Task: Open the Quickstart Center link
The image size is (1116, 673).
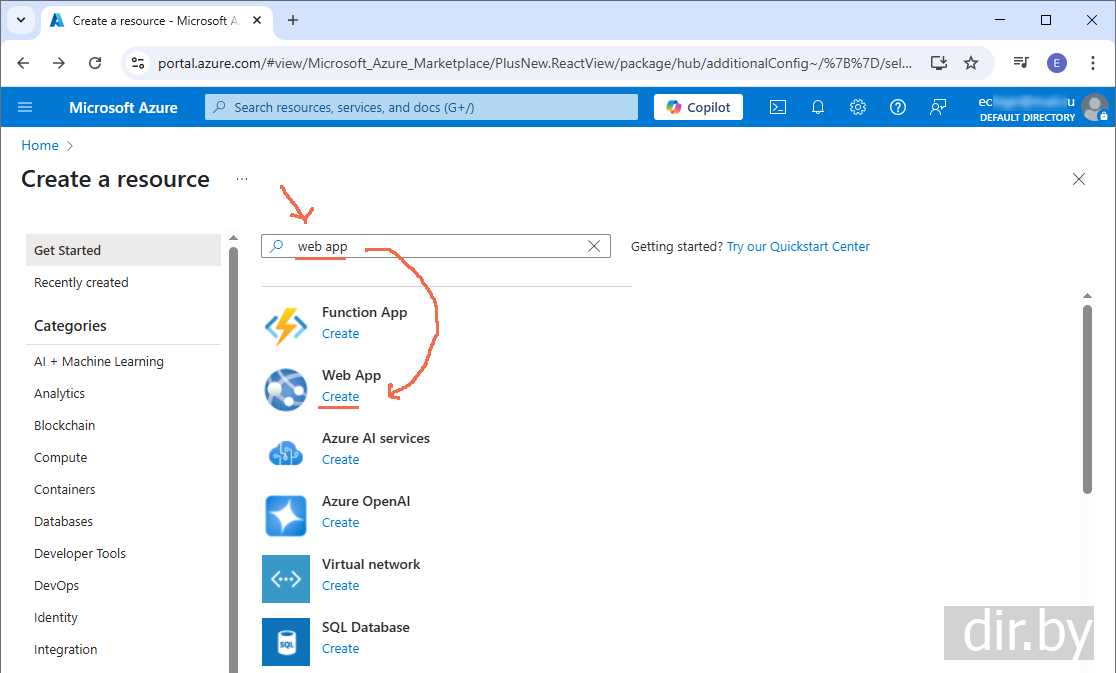Action: point(798,246)
